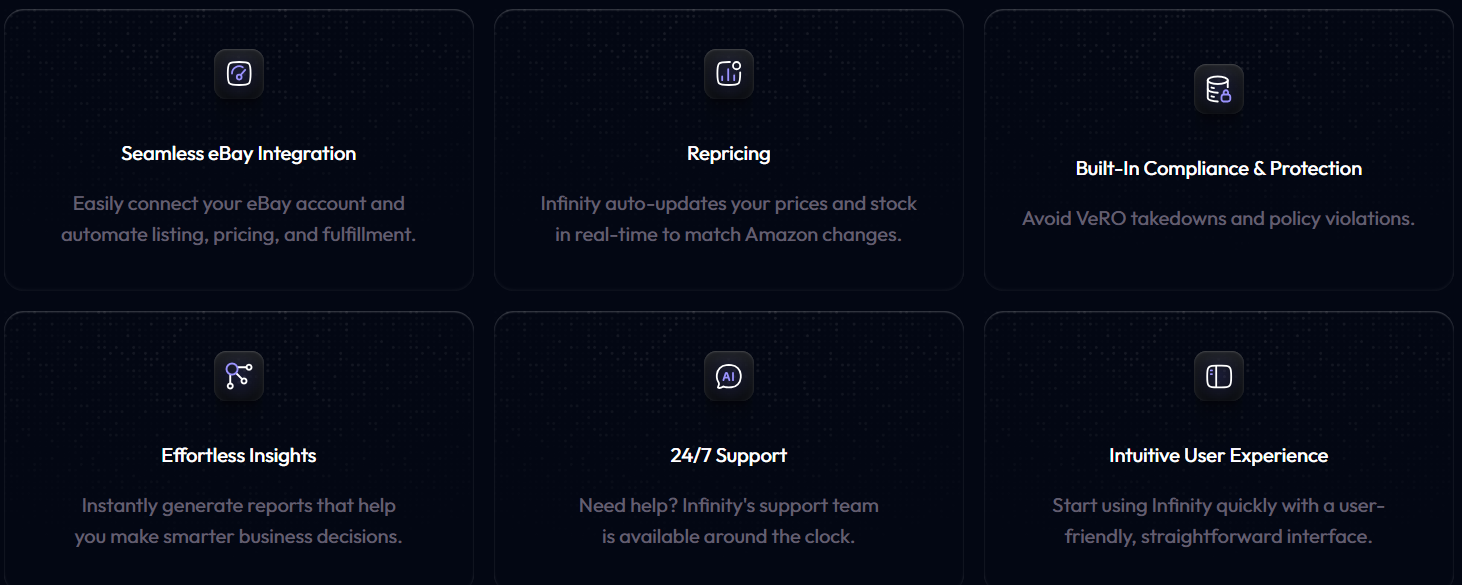Screen dimensions: 1462x585
Task: Click the Built-In Compliance & Protection heading
Action: [1219, 169]
